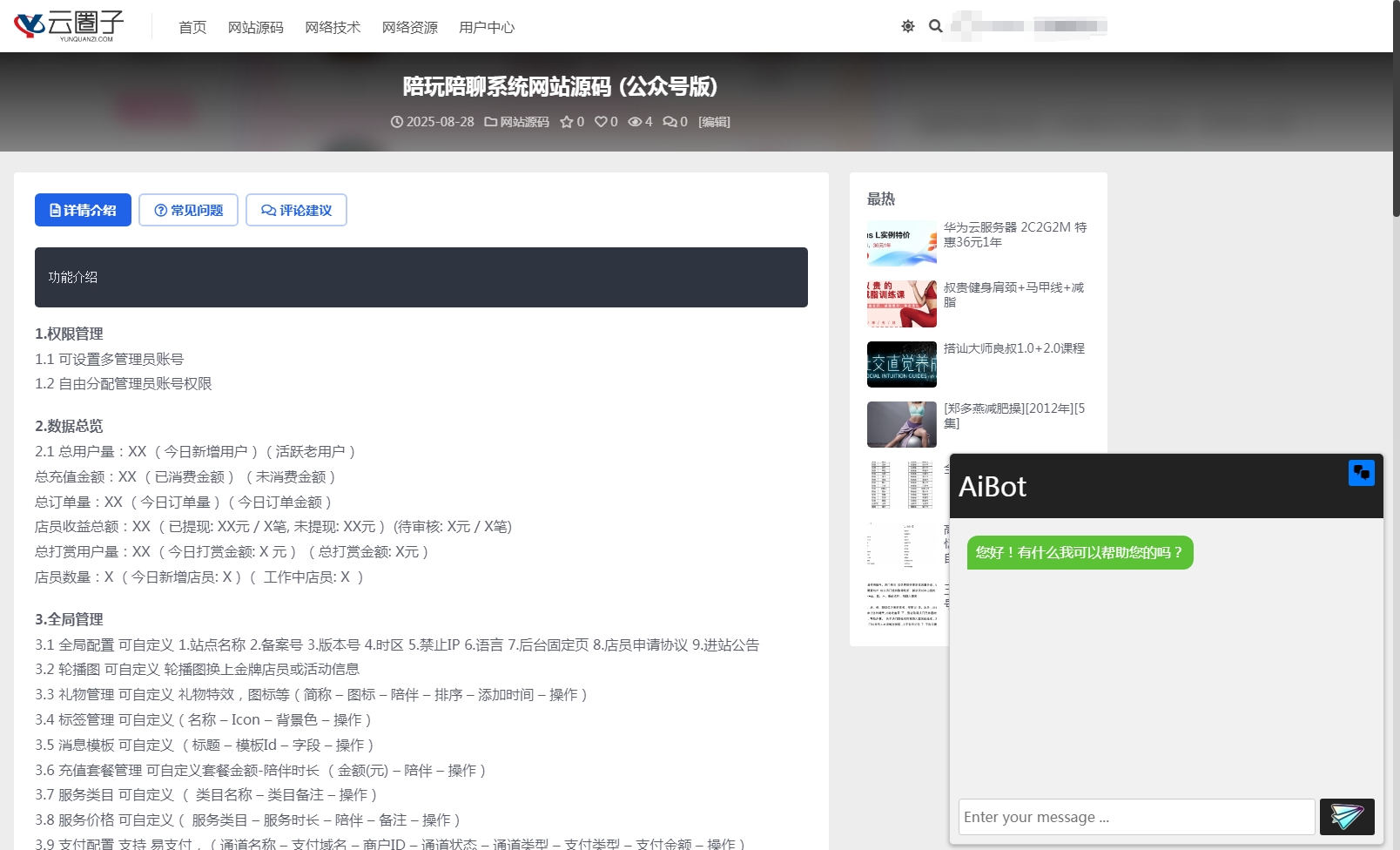1400x850 pixels.
Task: Like the article via the heart icon
Action: [x=602, y=122]
